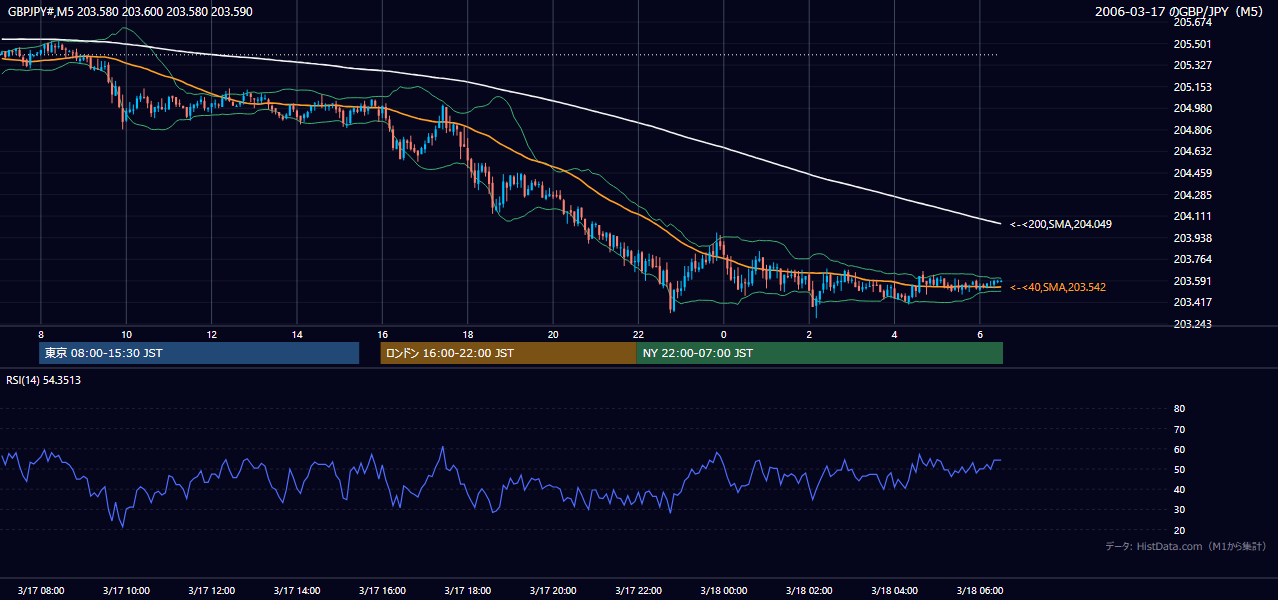
Task: Click hour tick 20 under the price chart
Action: pyautogui.click(x=553, y=334)
